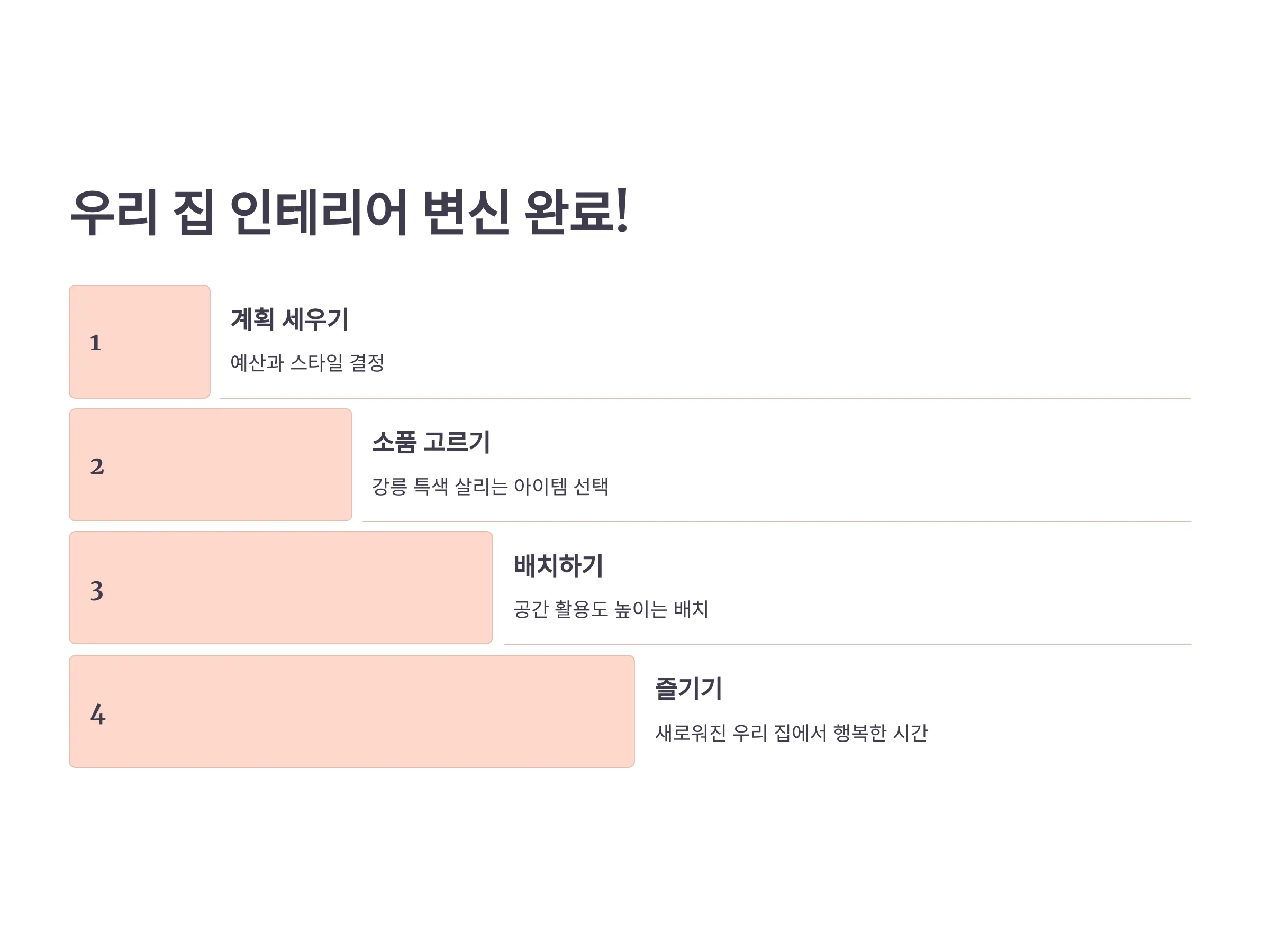Viewport: 1270px width, 952px height.
Task: Select the pink box numbered 4
Action: (x=351, y=711)
